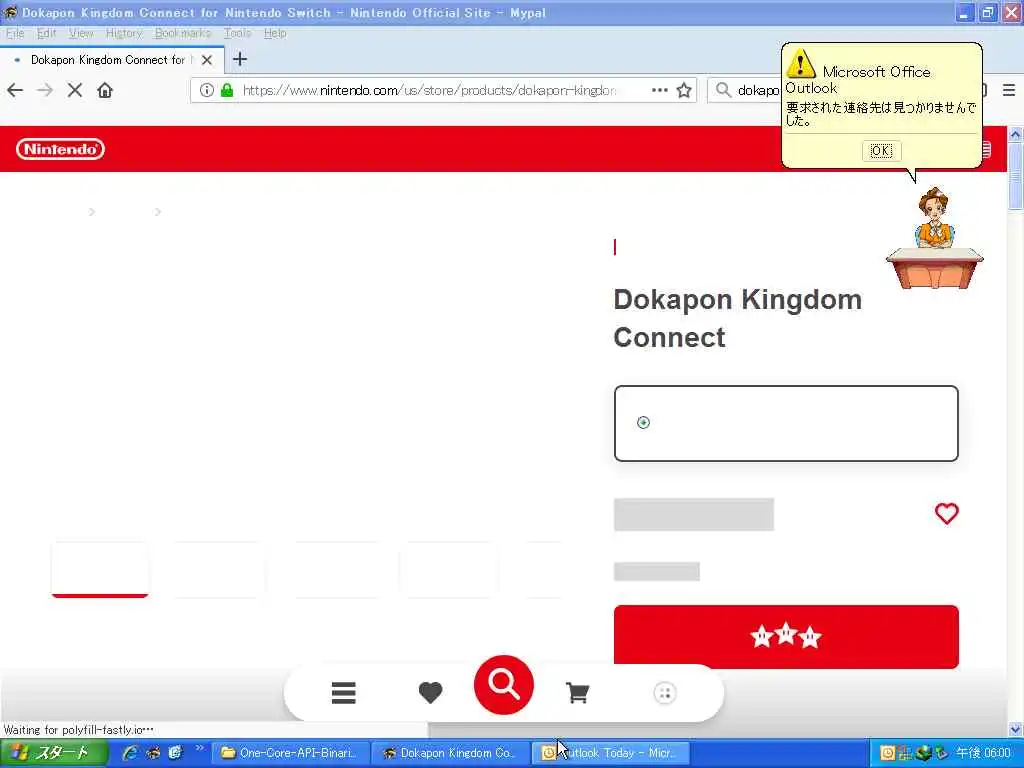The height and width of the screenshot is (768, 1024).
Task: Open the Edit menu
Action: (x=46, y=33)
